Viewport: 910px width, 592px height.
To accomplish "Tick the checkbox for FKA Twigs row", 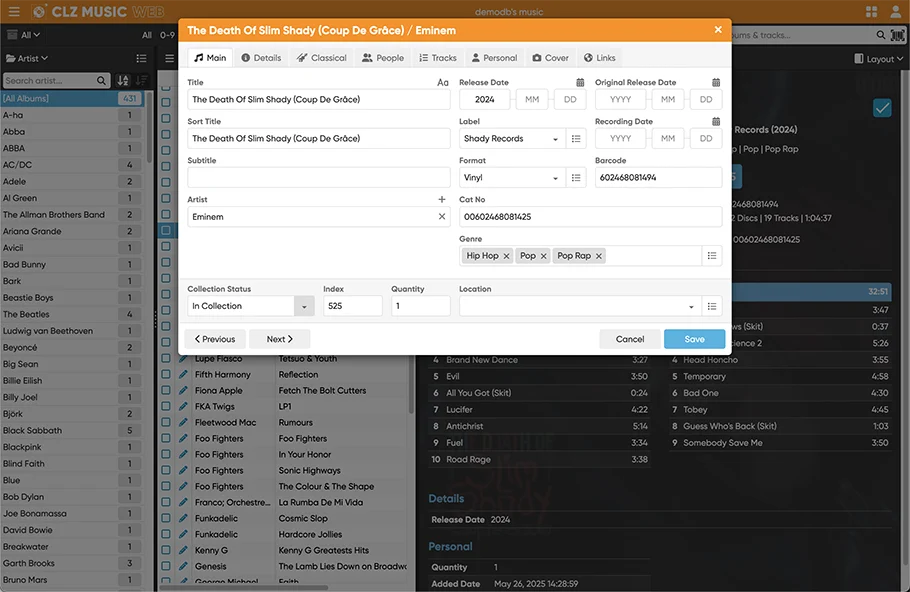I will click(166, 407).
